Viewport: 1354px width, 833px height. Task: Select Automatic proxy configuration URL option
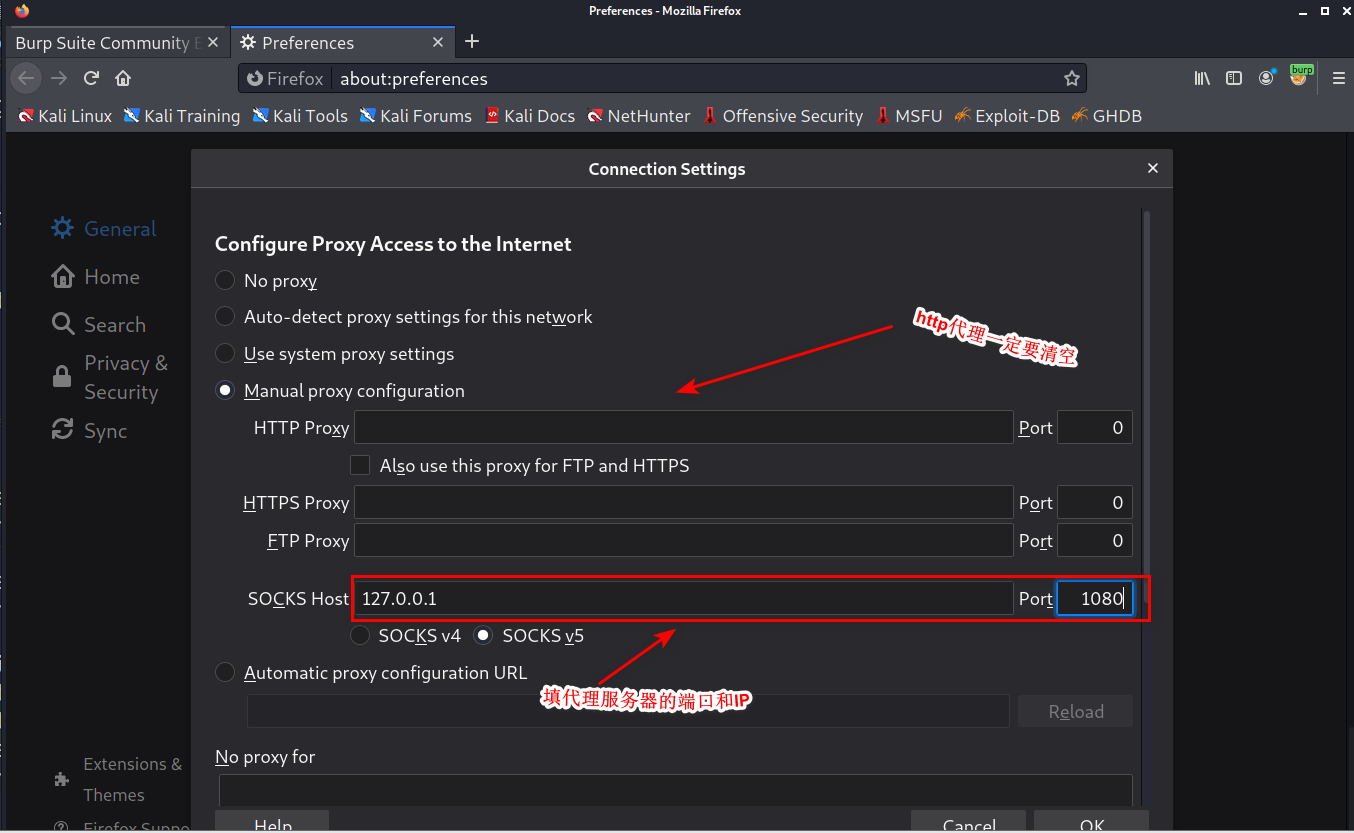[x=226, y=673]
